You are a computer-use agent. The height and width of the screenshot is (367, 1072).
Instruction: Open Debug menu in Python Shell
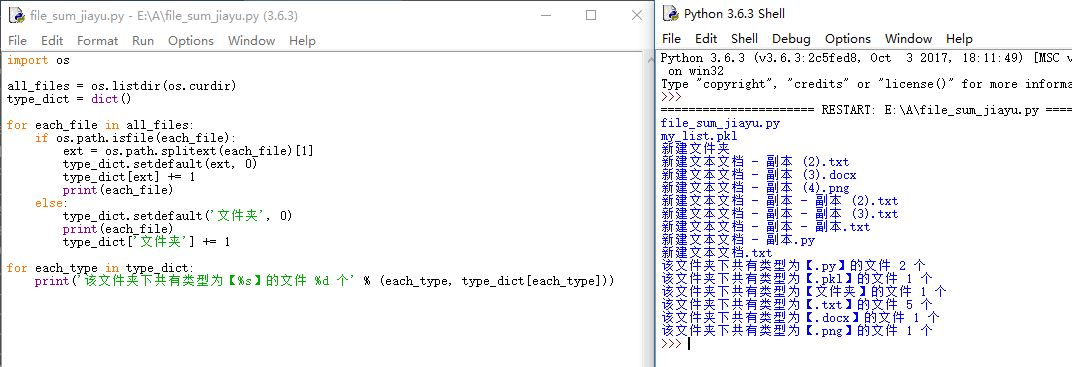click(x=791, y=38)
